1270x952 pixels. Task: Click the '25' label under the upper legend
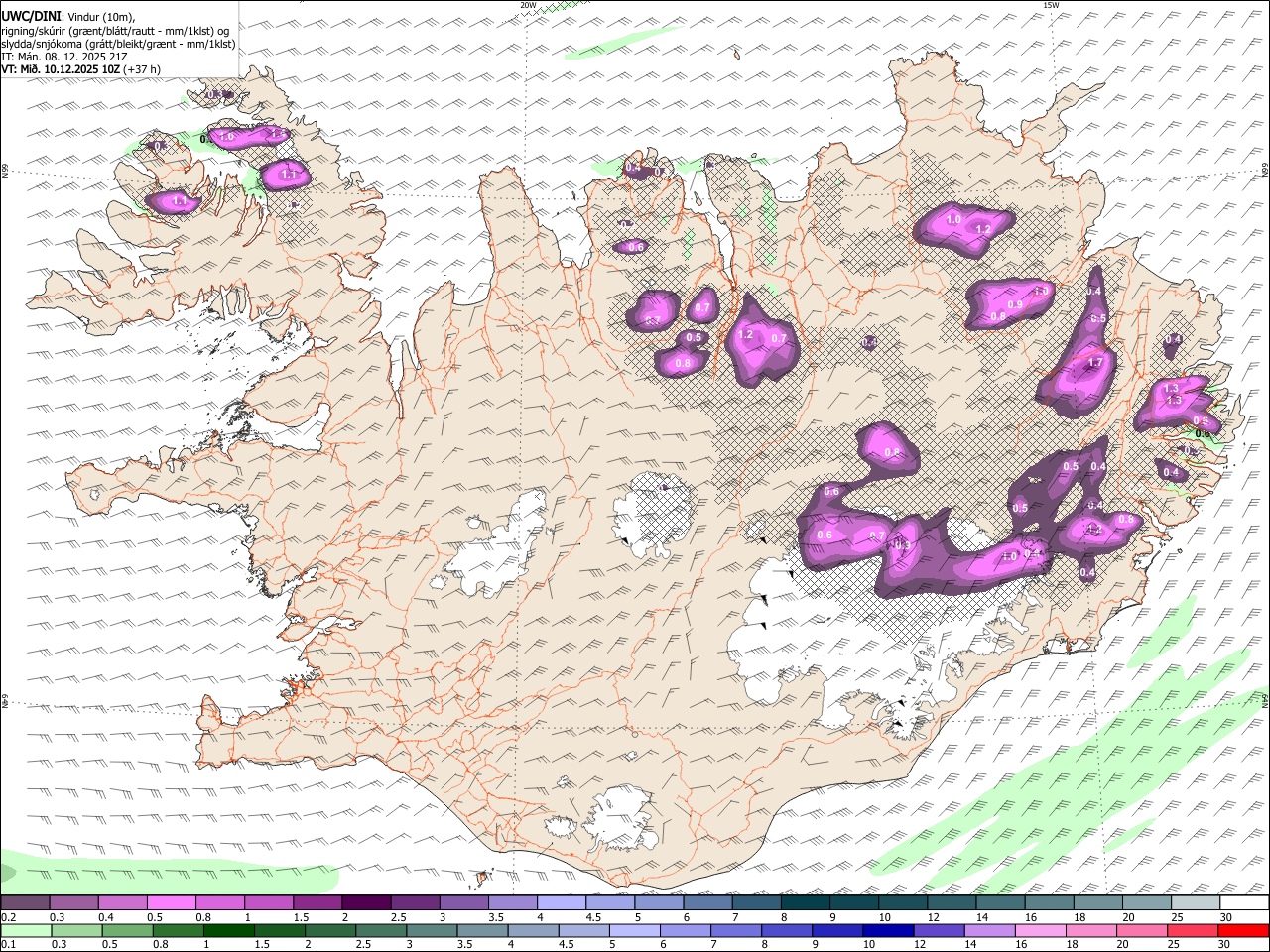[x=1178, y=917]
